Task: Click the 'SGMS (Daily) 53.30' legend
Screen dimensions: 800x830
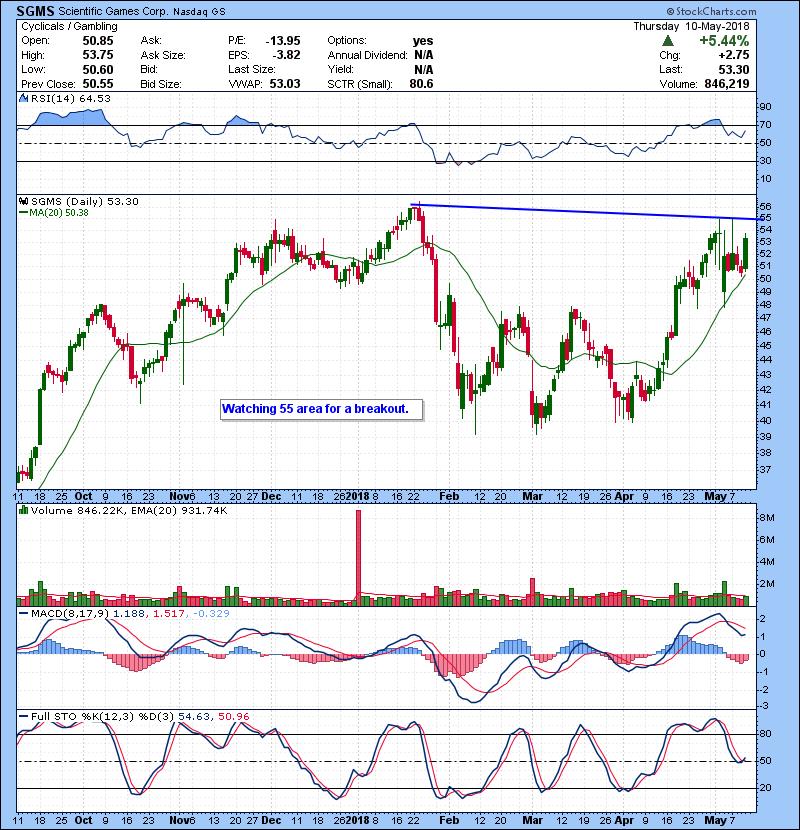Action: pyautogui.click(x=85, y=201)
